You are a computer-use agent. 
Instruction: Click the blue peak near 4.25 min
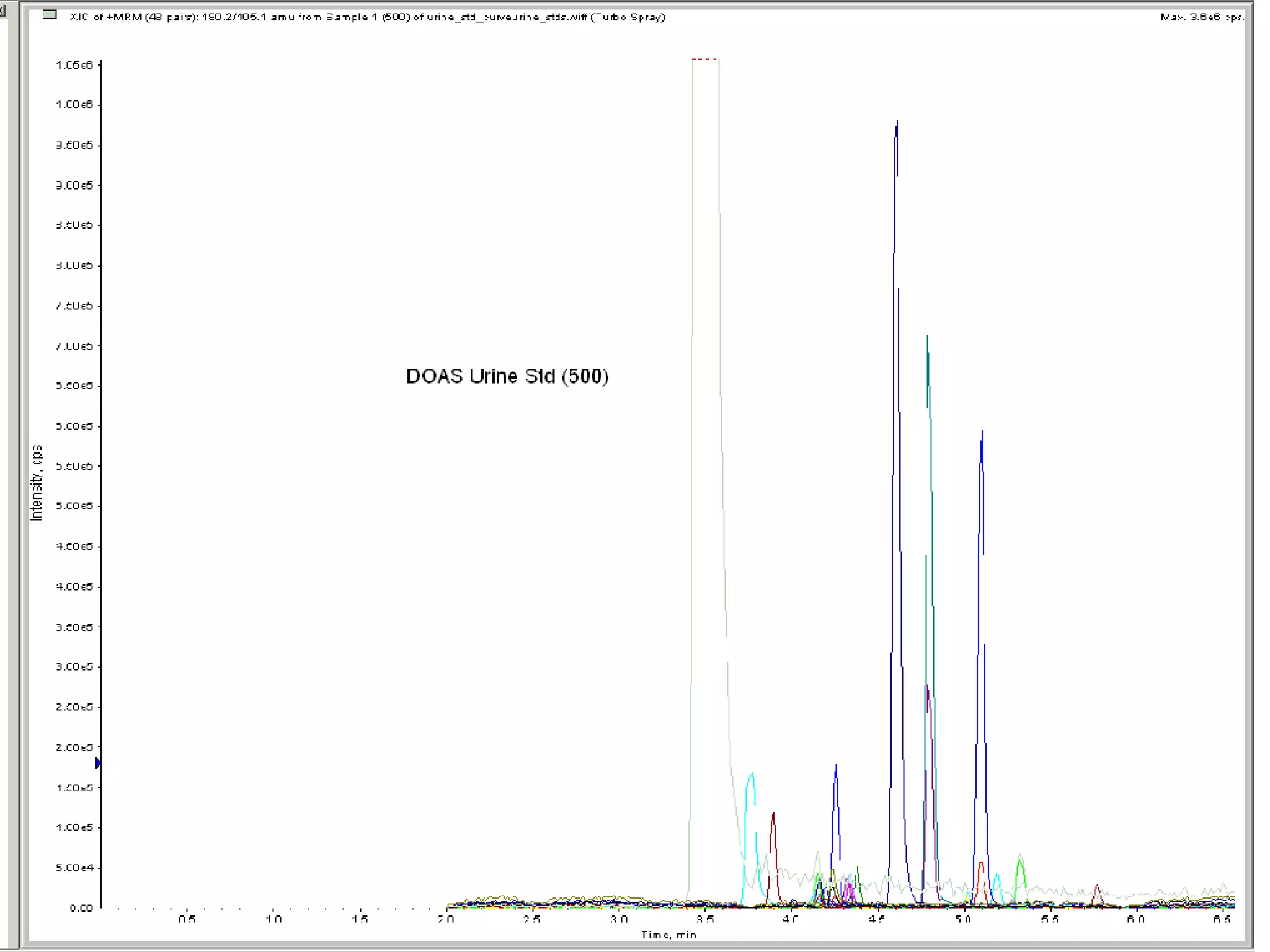click(836, 767)
